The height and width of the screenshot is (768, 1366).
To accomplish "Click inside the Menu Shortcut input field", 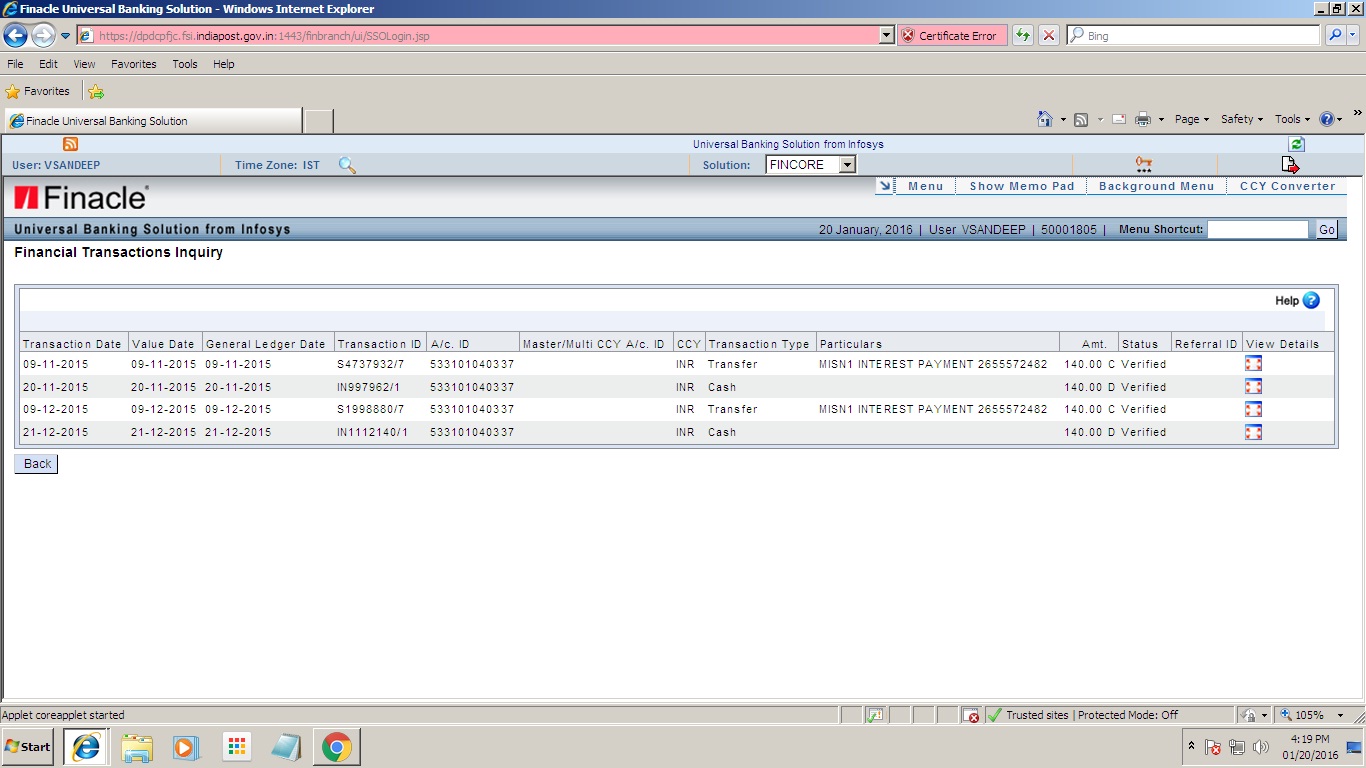I will coord(1258,229).
